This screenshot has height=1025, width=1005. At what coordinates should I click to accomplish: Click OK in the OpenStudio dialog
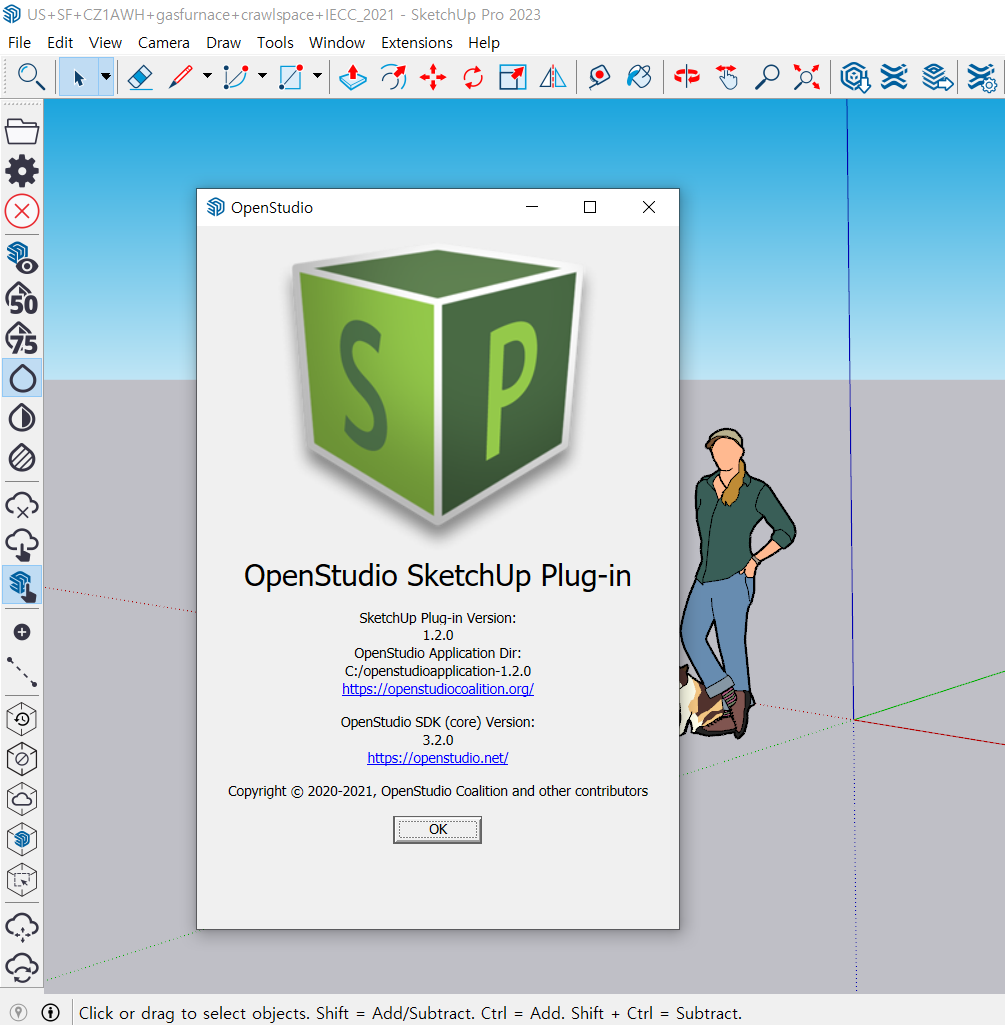tap(437, 830)
